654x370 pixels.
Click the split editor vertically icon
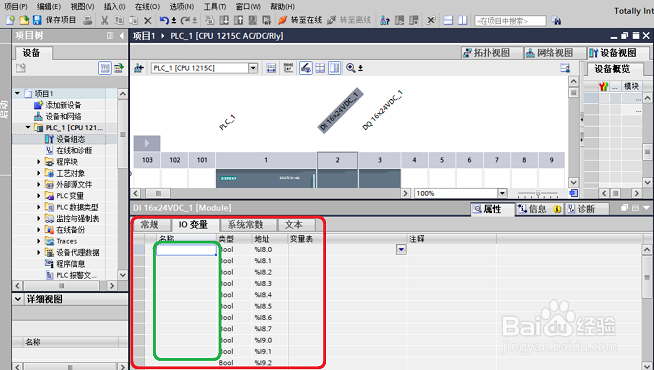coord(463,20)
